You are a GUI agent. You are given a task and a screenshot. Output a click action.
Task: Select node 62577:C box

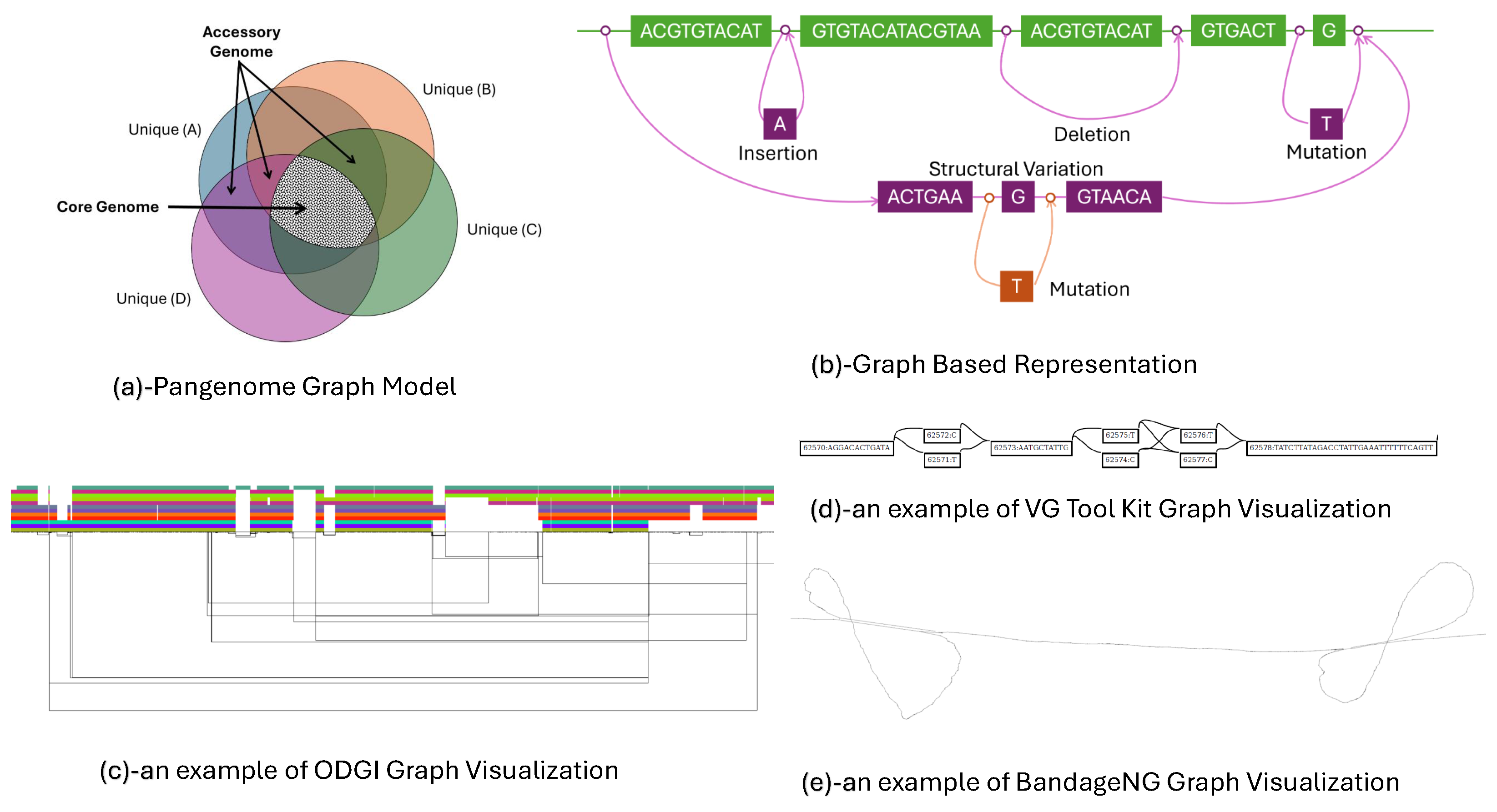[1198, 460]
